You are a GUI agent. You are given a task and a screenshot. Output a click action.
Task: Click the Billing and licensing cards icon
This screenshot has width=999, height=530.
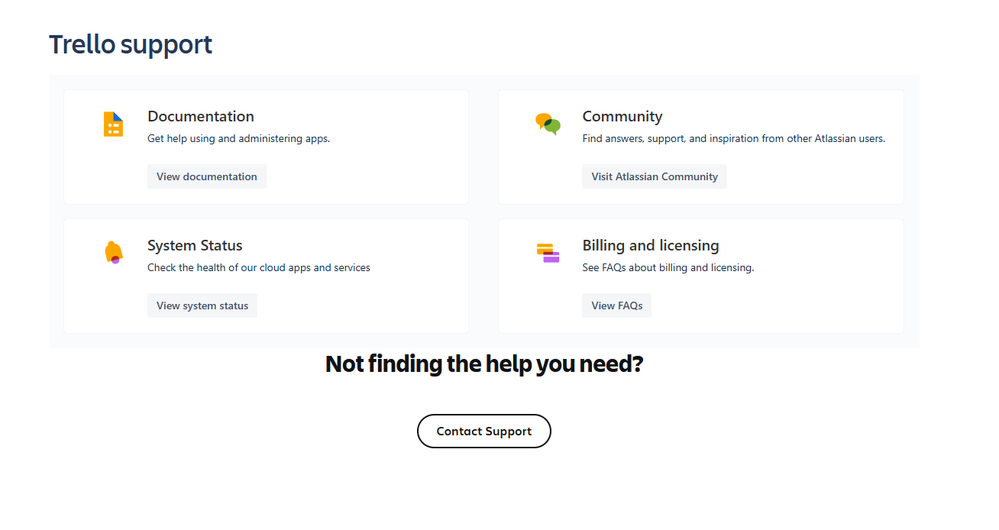tap(548, 253)
